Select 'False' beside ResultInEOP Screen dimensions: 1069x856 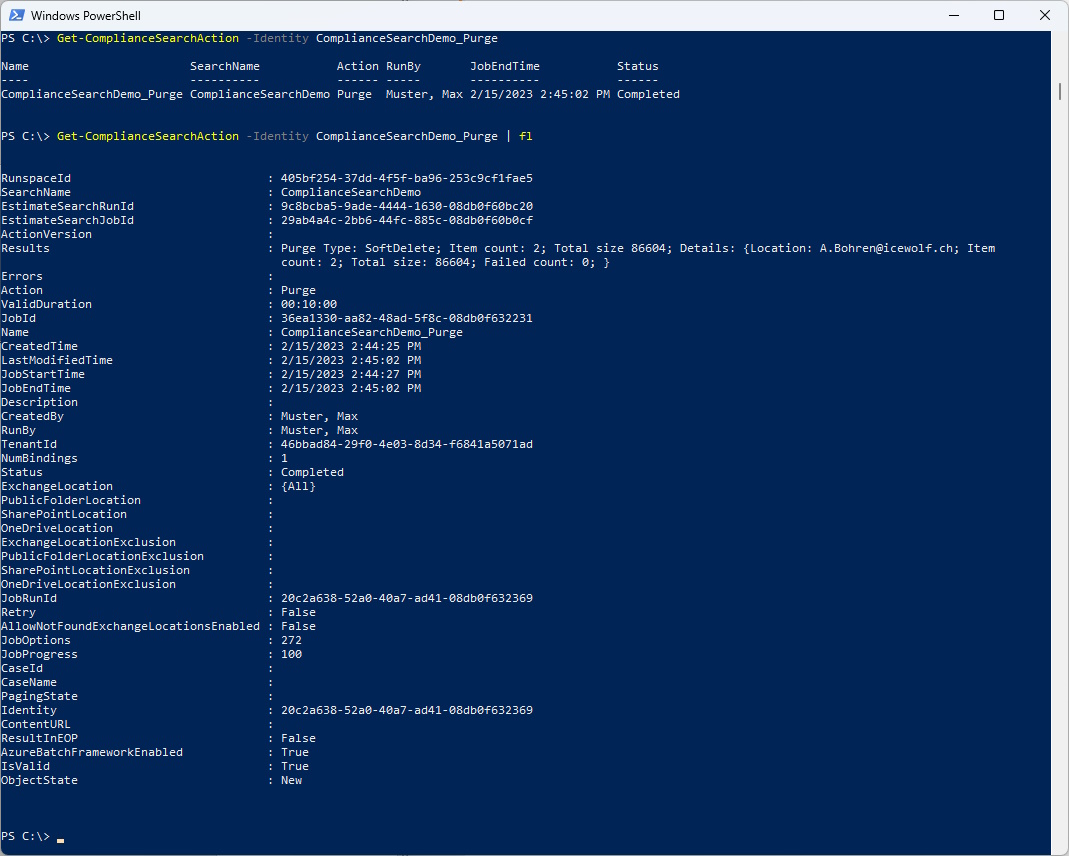coord(299,738)
